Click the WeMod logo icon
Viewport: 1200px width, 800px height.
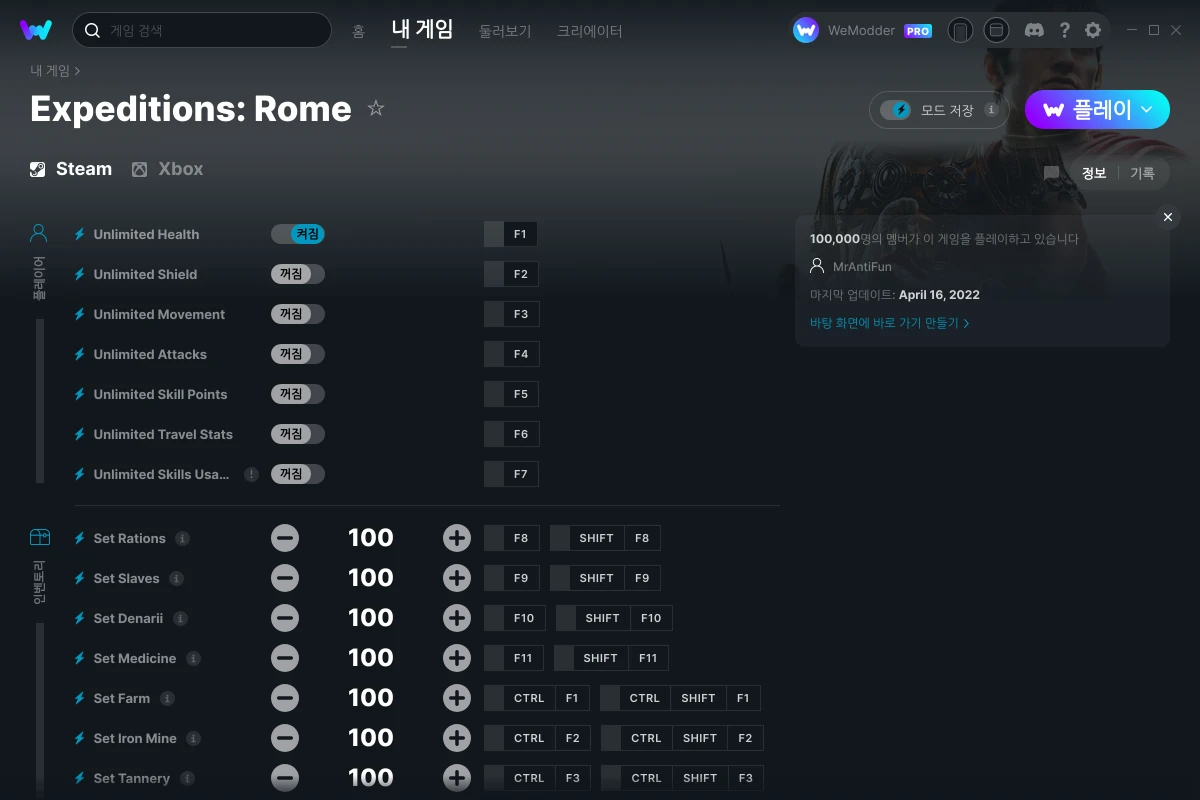(36, 30)
